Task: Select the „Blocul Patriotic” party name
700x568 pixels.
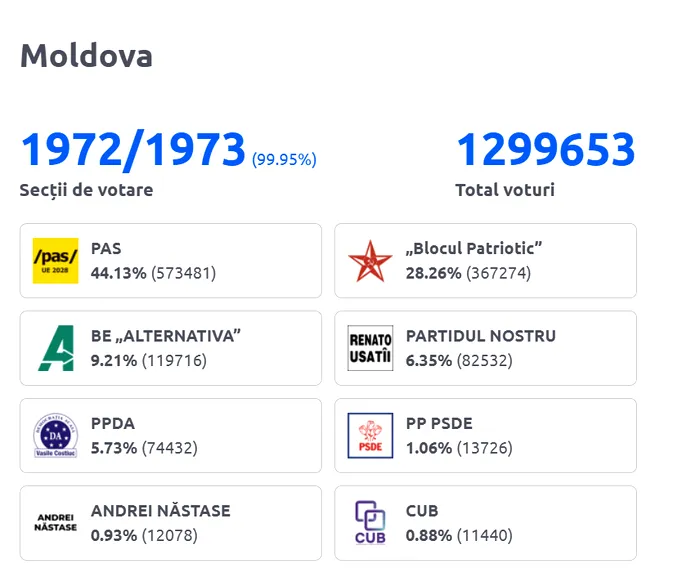Action: click(474, 249)
